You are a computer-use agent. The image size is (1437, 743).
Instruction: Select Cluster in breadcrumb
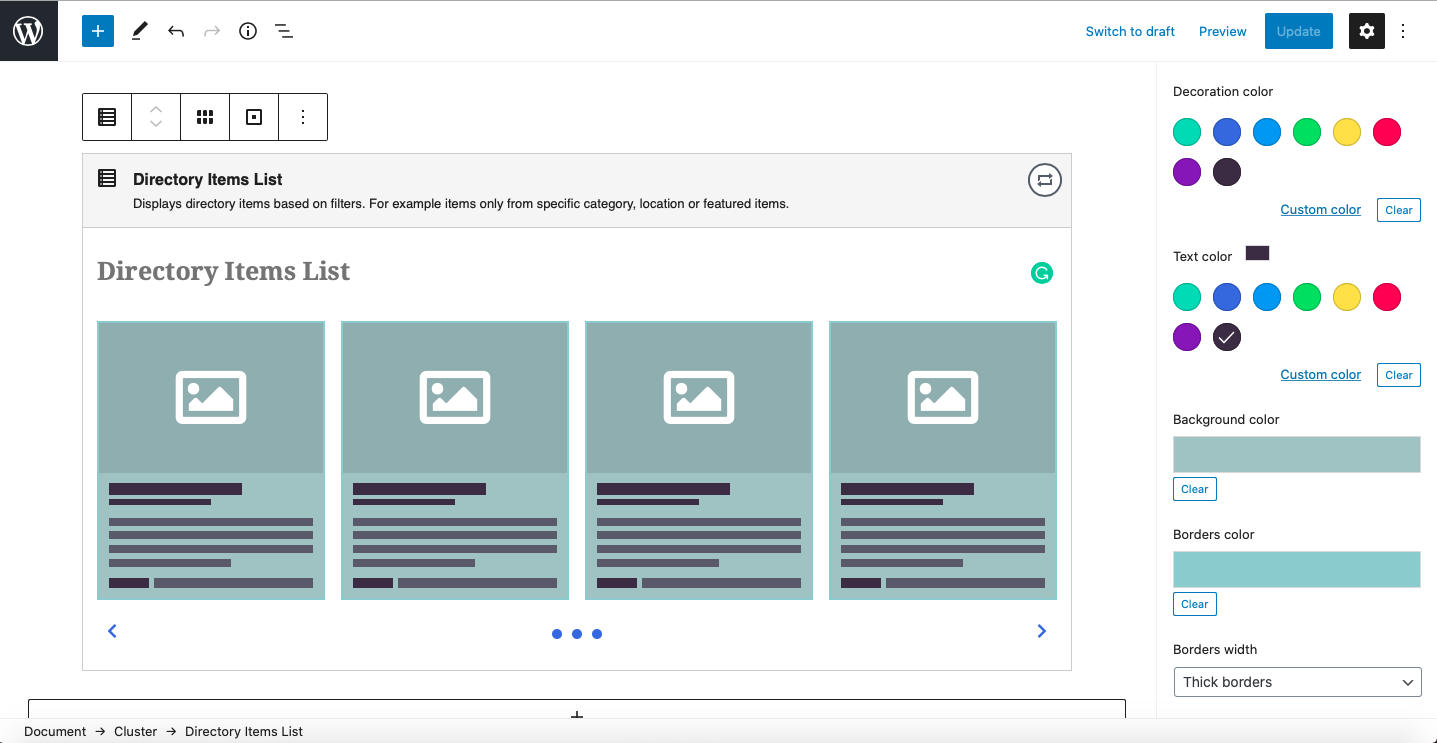[x=136, y=731]
